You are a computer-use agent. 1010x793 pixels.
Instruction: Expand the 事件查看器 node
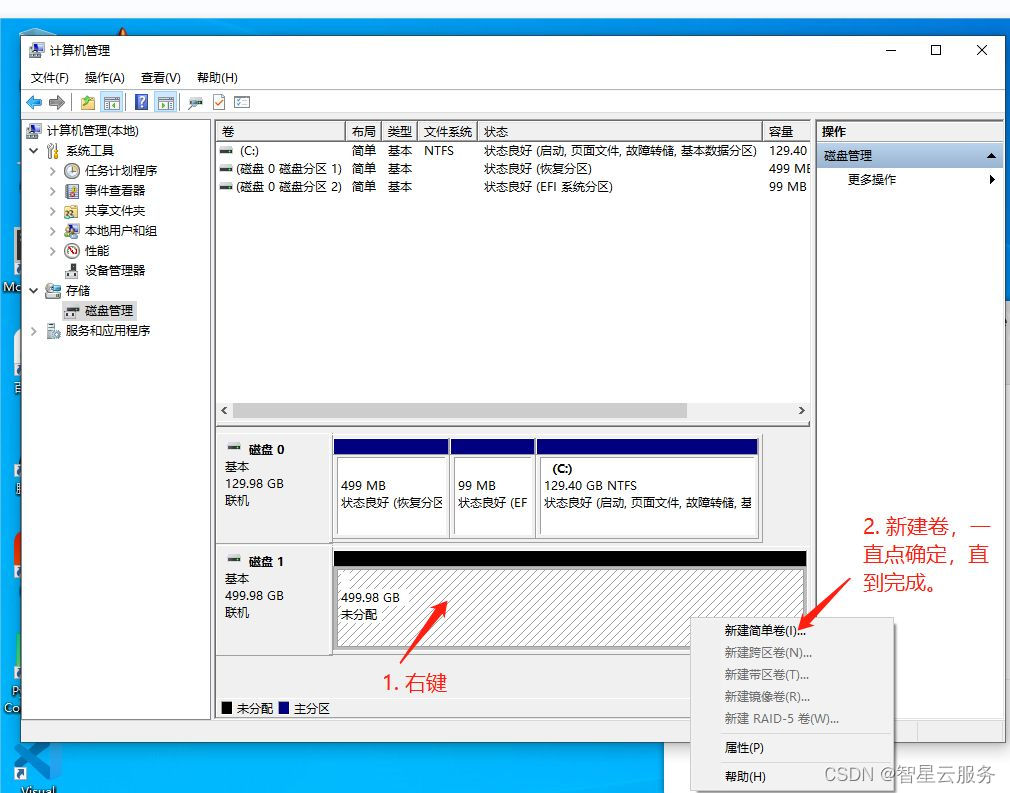(x=53, y=191)
